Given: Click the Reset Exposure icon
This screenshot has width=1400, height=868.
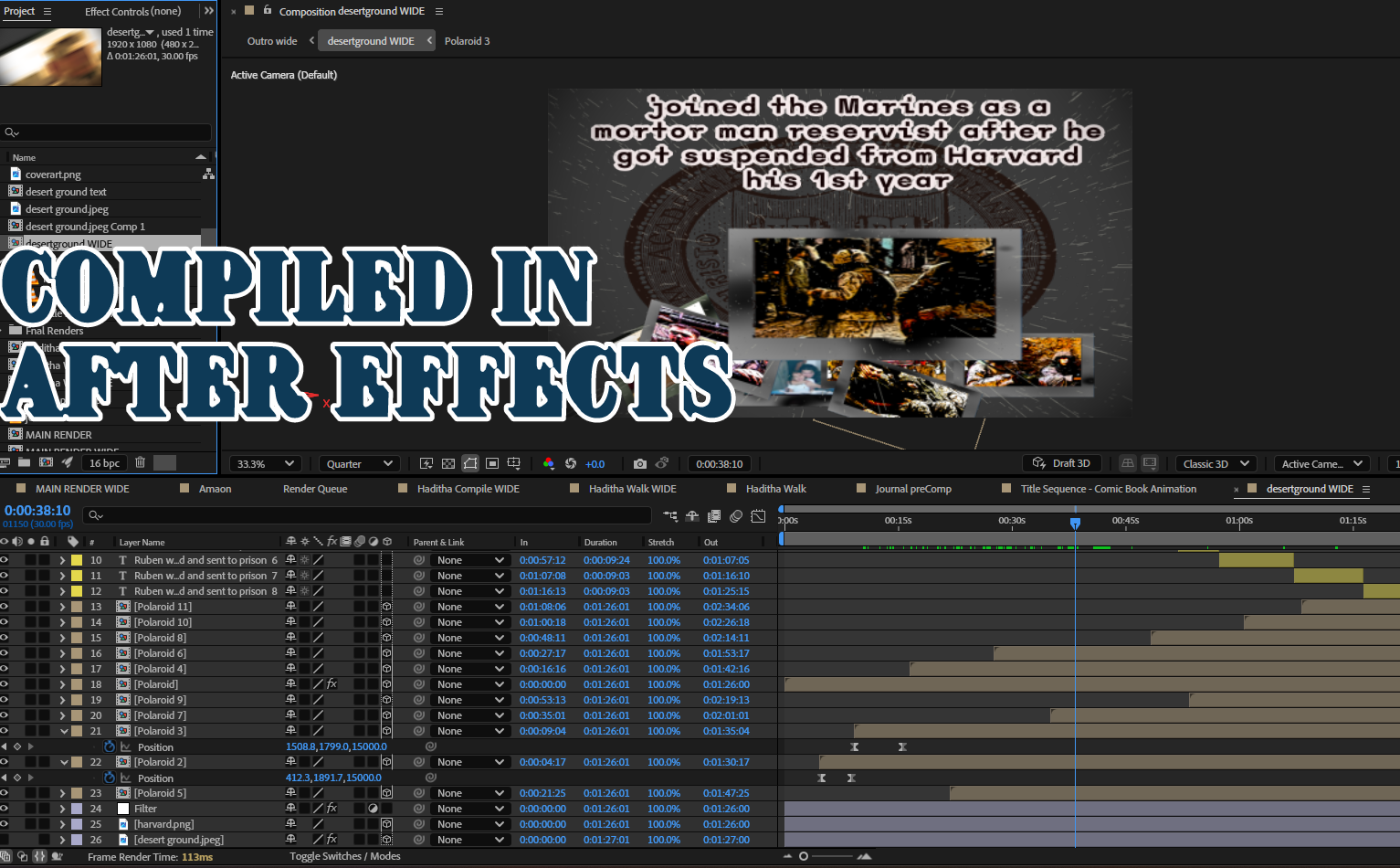Looking at the screenshot, I should (x=571, y=463).
